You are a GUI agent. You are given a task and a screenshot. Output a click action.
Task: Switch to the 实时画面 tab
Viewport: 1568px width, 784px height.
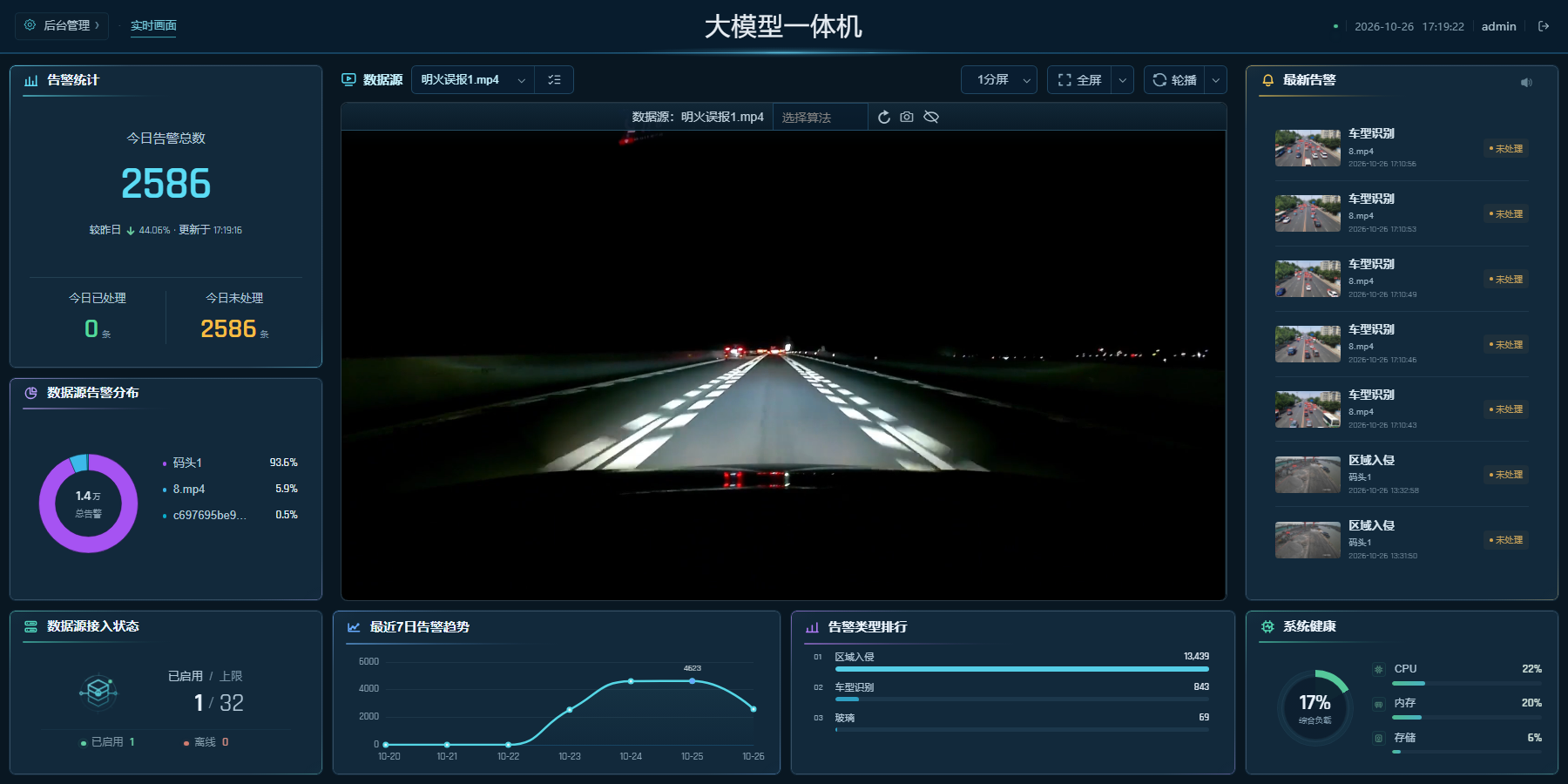click(x=153, y=26)
